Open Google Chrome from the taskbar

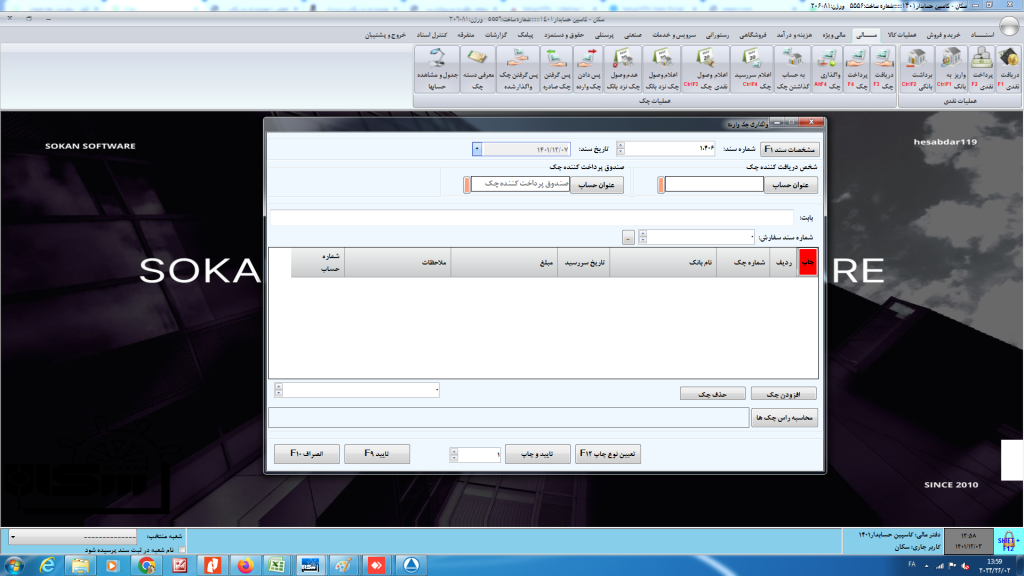(146, 565)
